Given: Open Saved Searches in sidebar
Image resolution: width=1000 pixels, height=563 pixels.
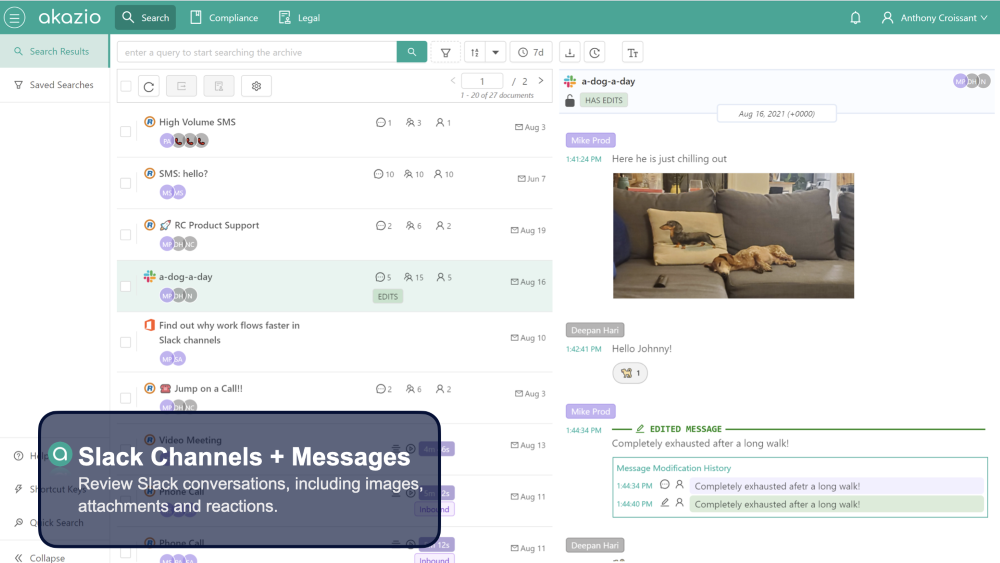Looking at the screenshot, I should point(55,85).
